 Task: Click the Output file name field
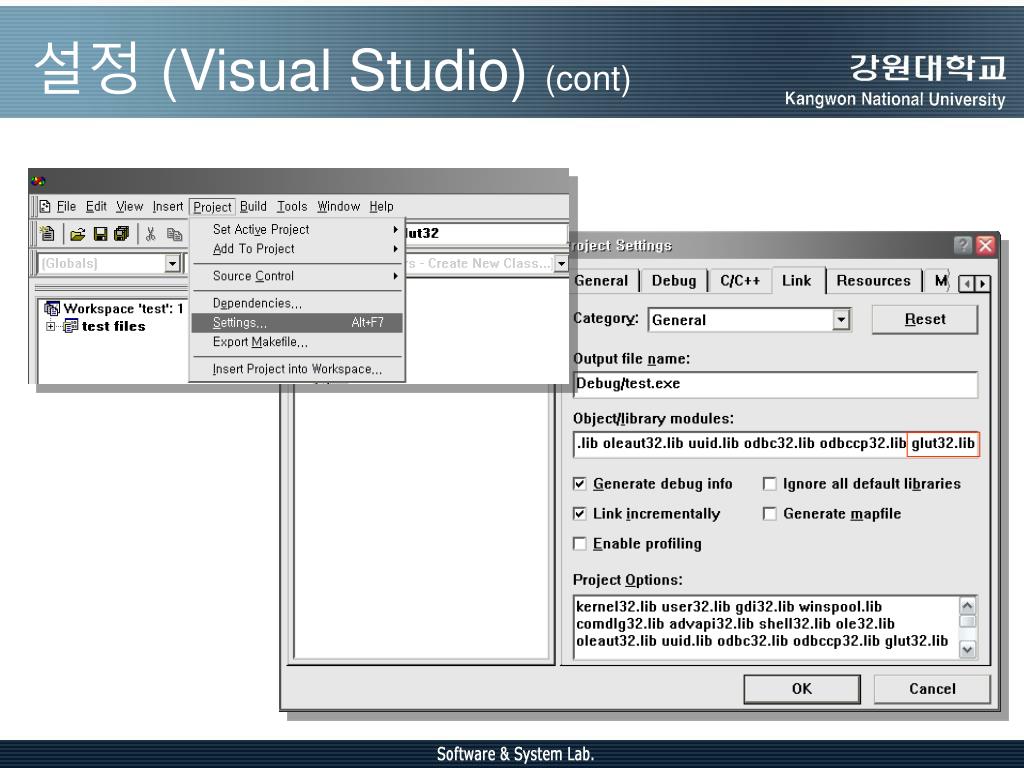coord(775,384)
